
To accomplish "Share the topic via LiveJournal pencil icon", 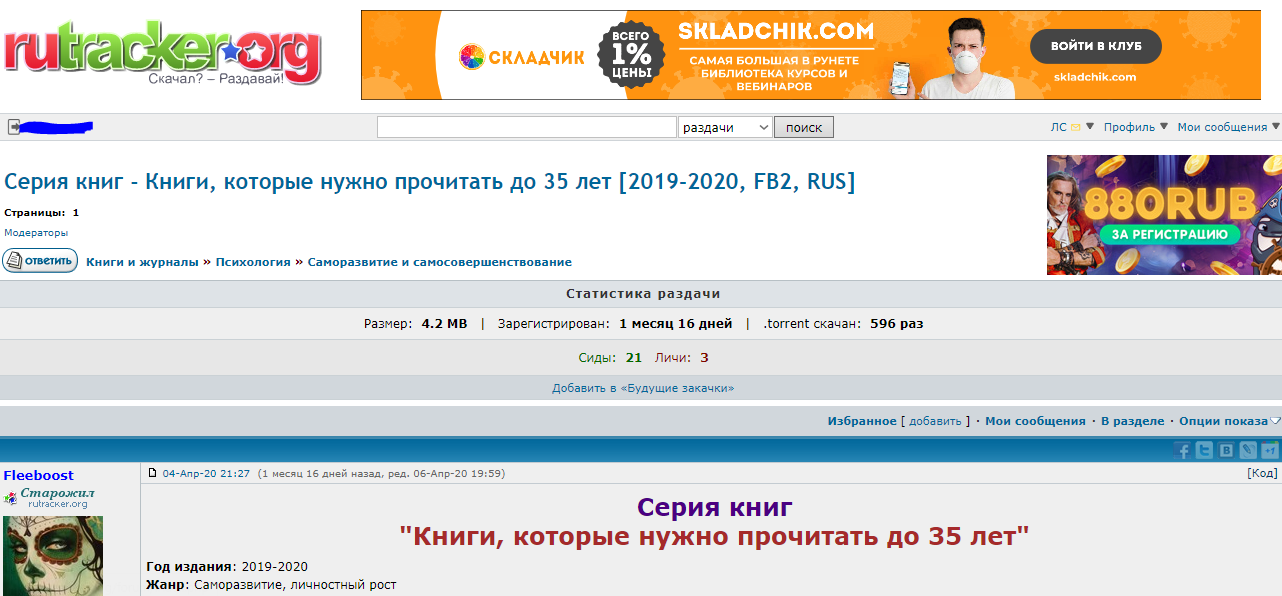I will pyautogui.click(x=1249, y=451).
